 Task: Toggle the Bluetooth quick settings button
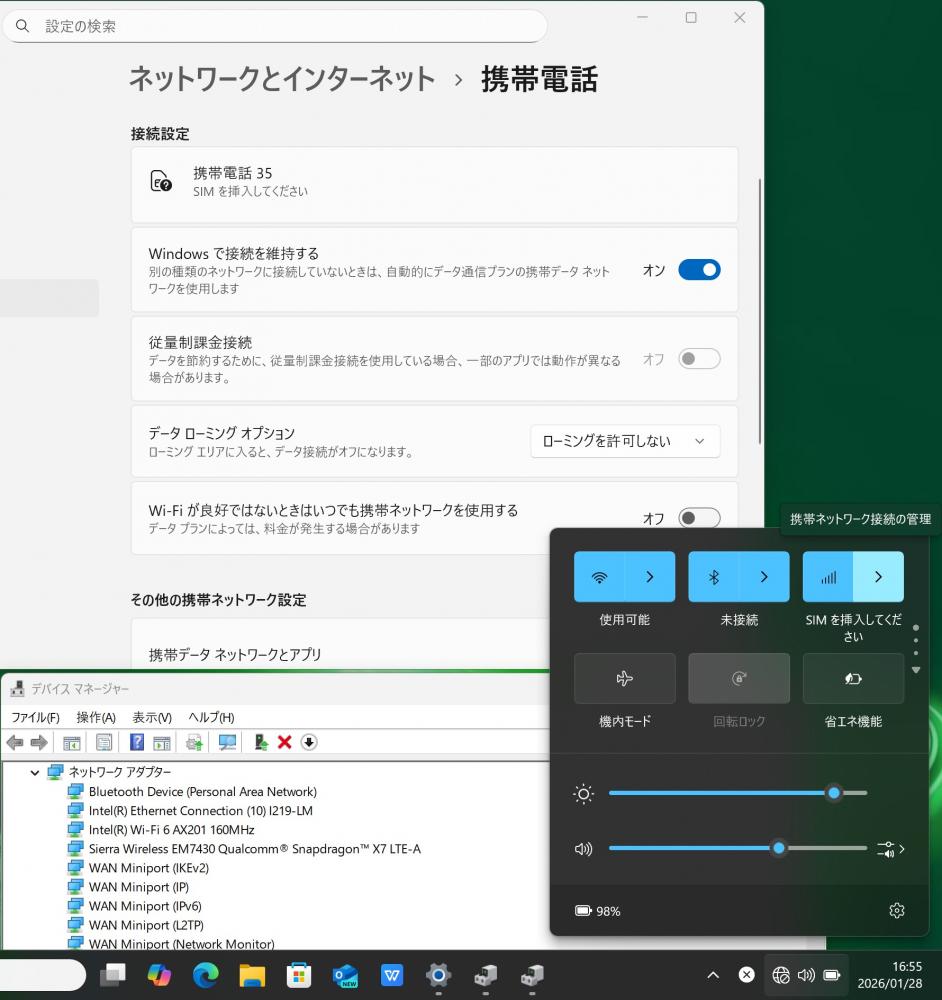714,577
